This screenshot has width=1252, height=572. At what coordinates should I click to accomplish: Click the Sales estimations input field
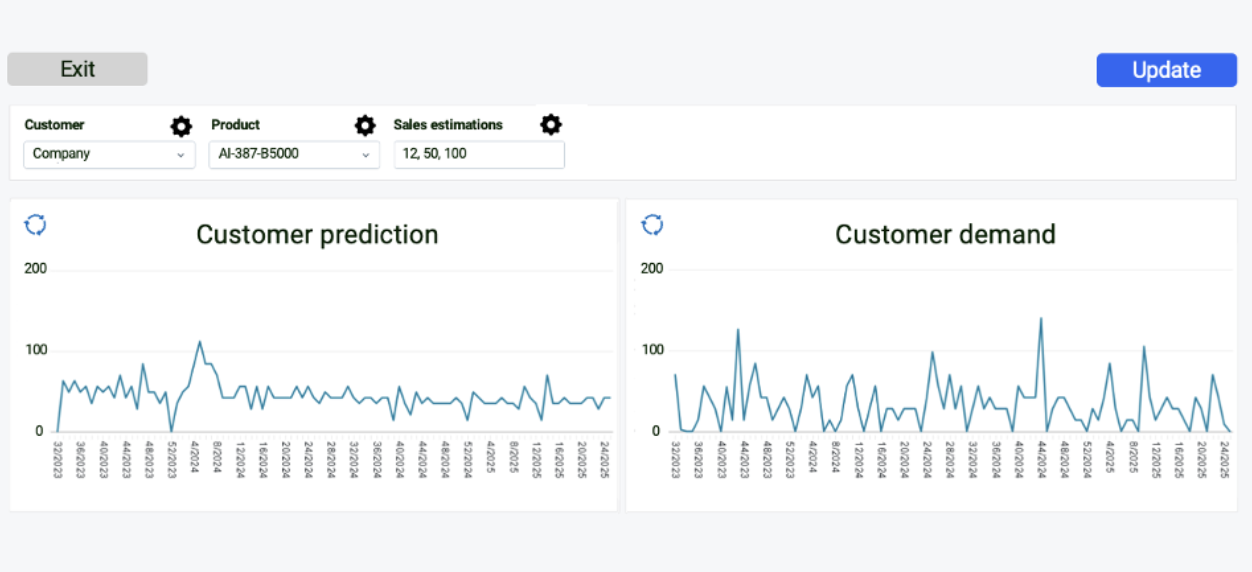[x=478, y=154]
